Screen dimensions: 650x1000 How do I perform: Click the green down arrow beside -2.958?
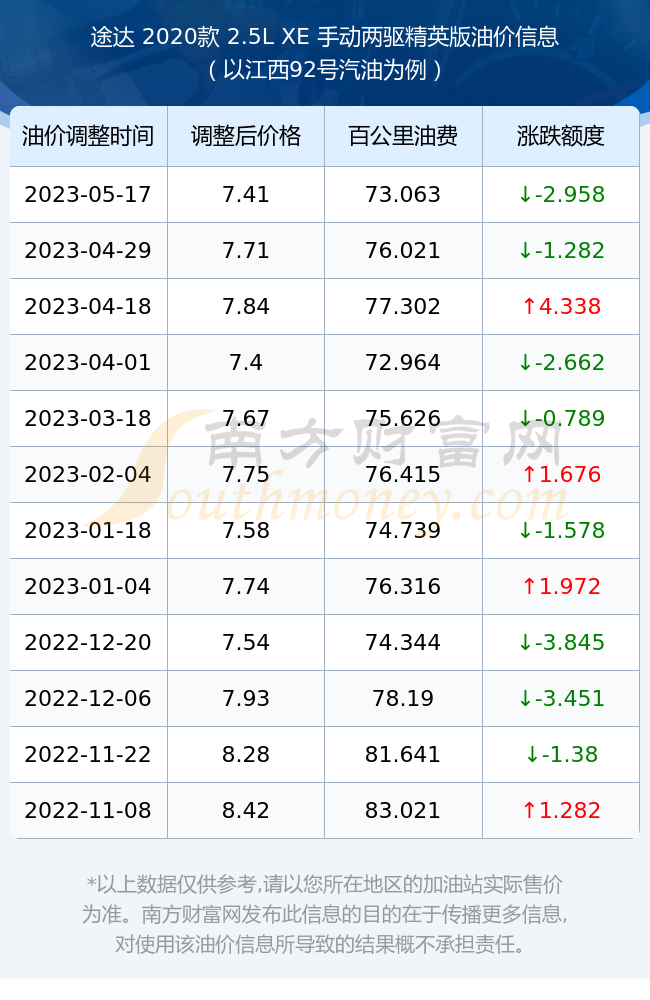[525, 195]
